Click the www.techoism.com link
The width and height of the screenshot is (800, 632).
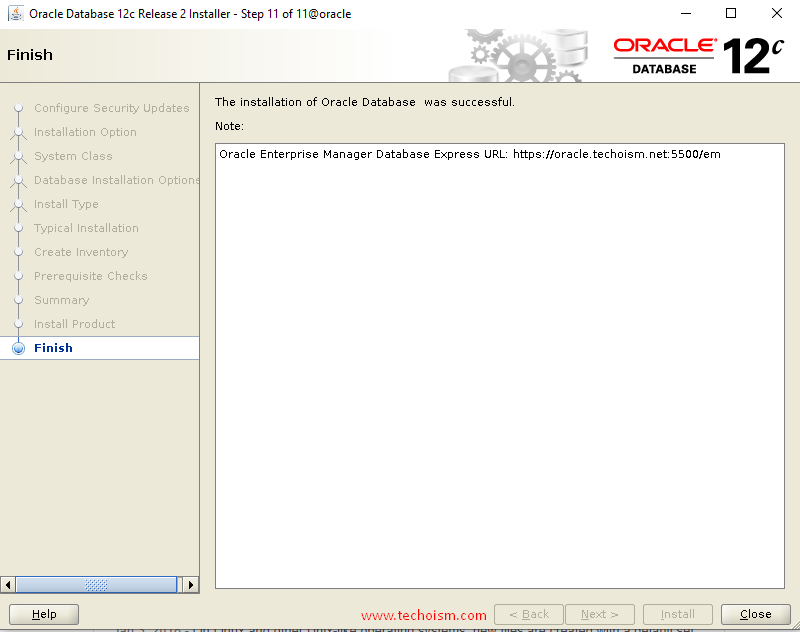point(424,615)
